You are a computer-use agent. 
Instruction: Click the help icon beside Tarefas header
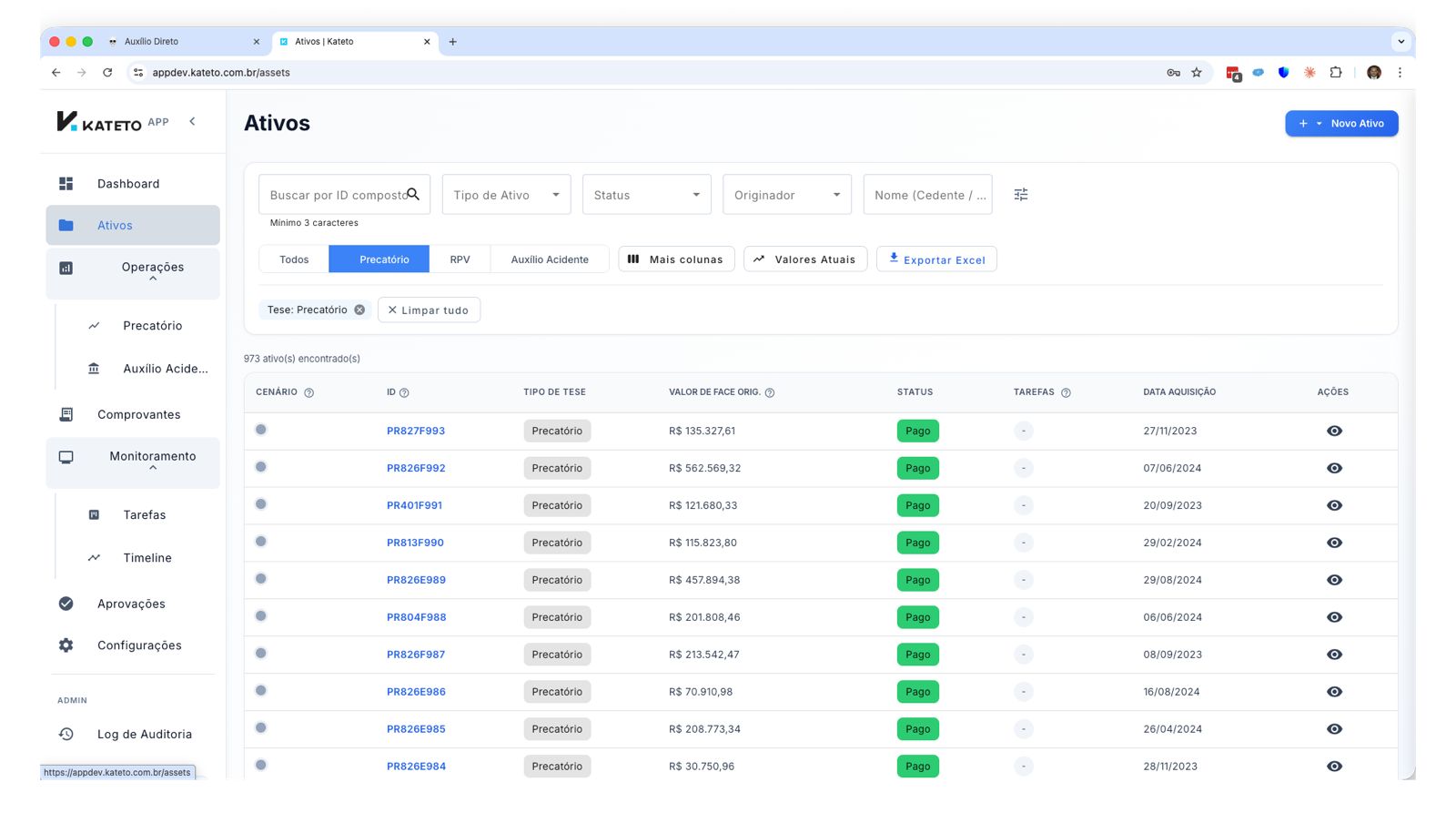pyautogui.click(x=1066, y=392)
